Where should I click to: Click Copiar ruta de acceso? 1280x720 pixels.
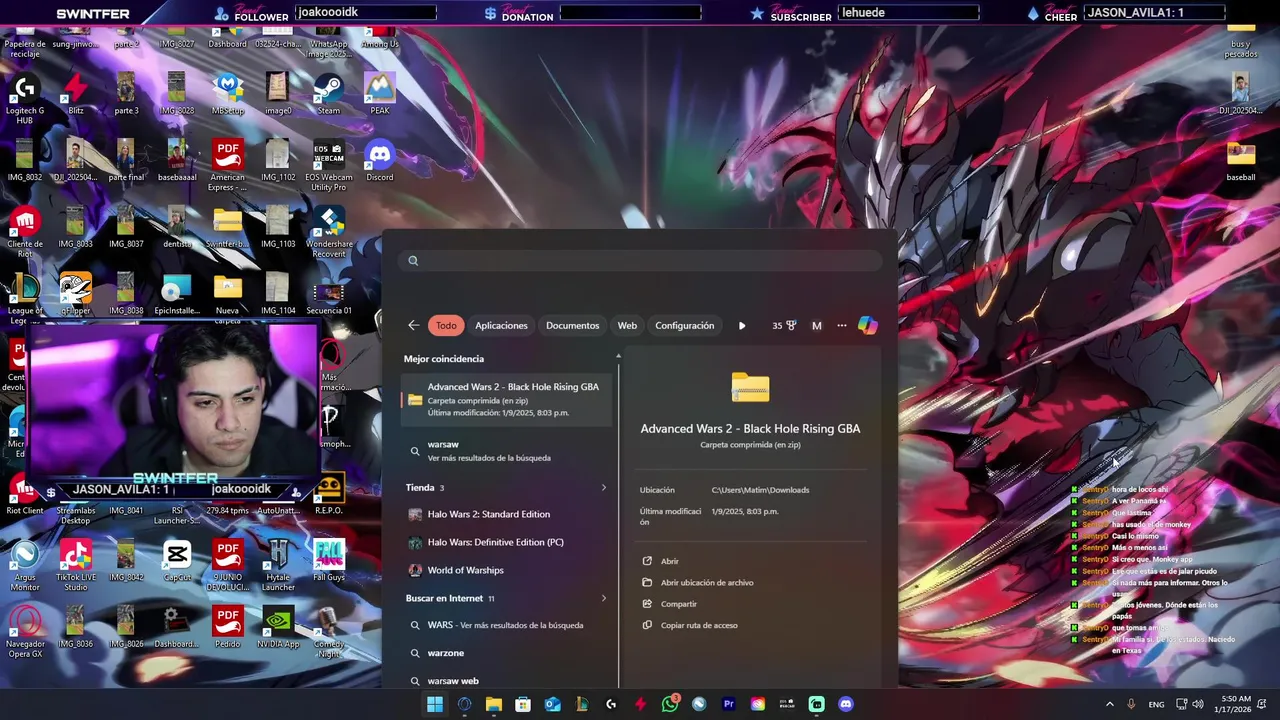[x=690, y=625]
